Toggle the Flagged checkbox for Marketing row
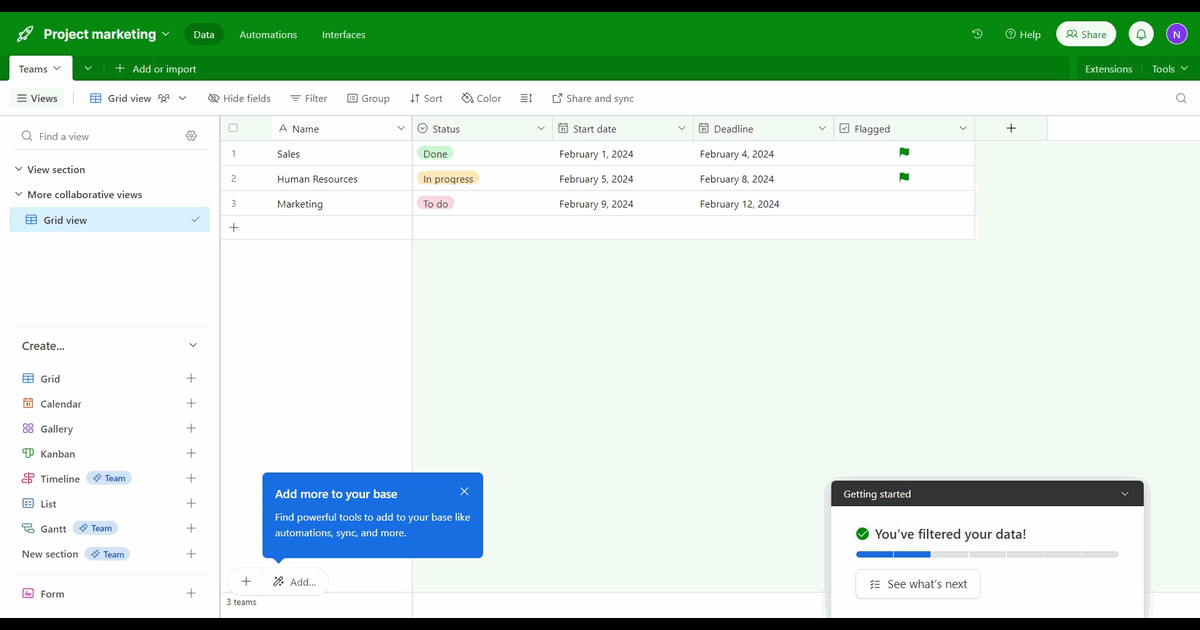1200x630 pixels. (x=904, y=204)
